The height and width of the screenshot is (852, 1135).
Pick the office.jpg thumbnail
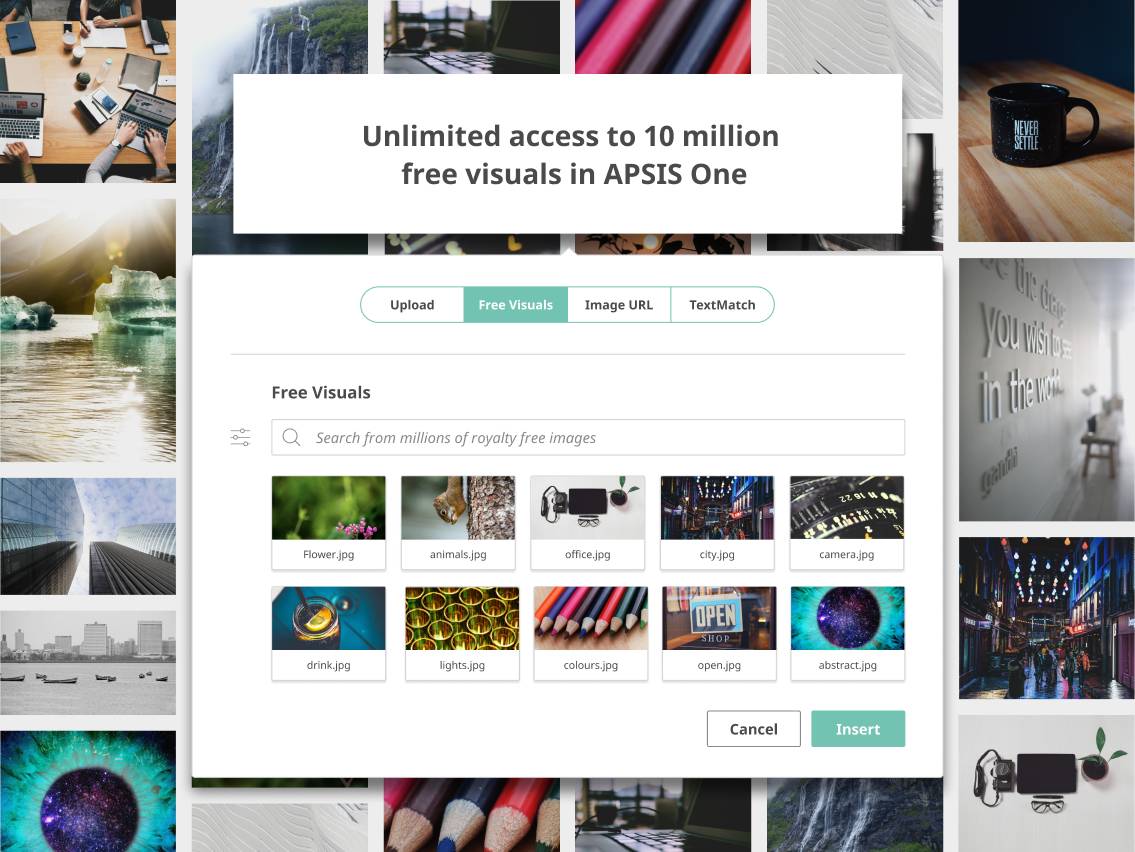588,523
